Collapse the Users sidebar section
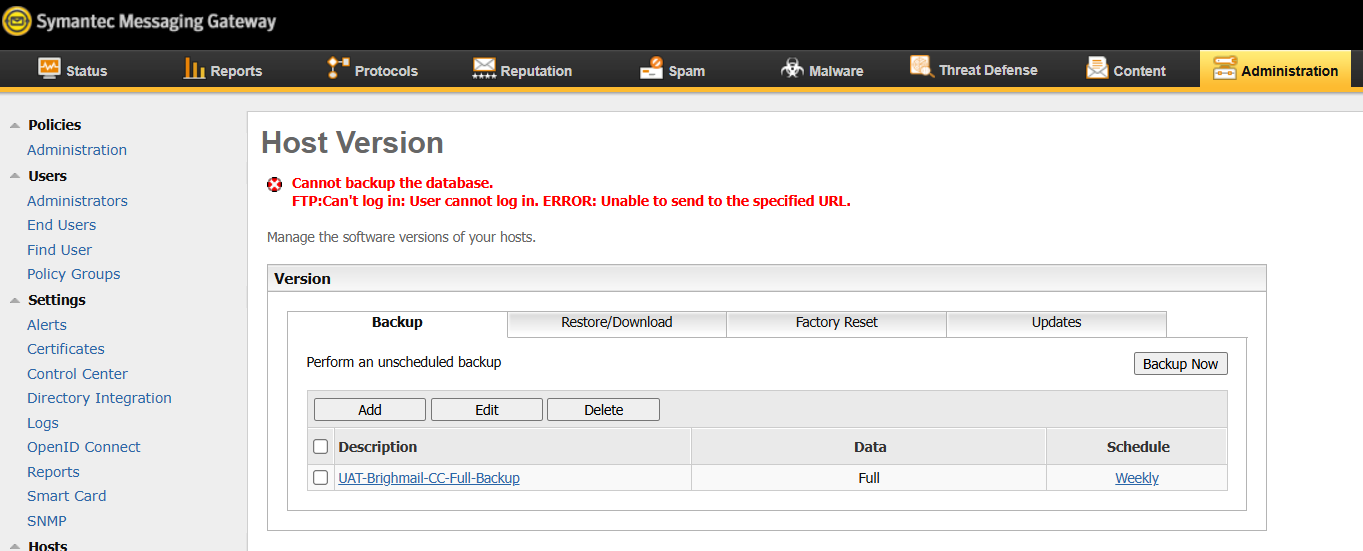 (x=14, y=176)
